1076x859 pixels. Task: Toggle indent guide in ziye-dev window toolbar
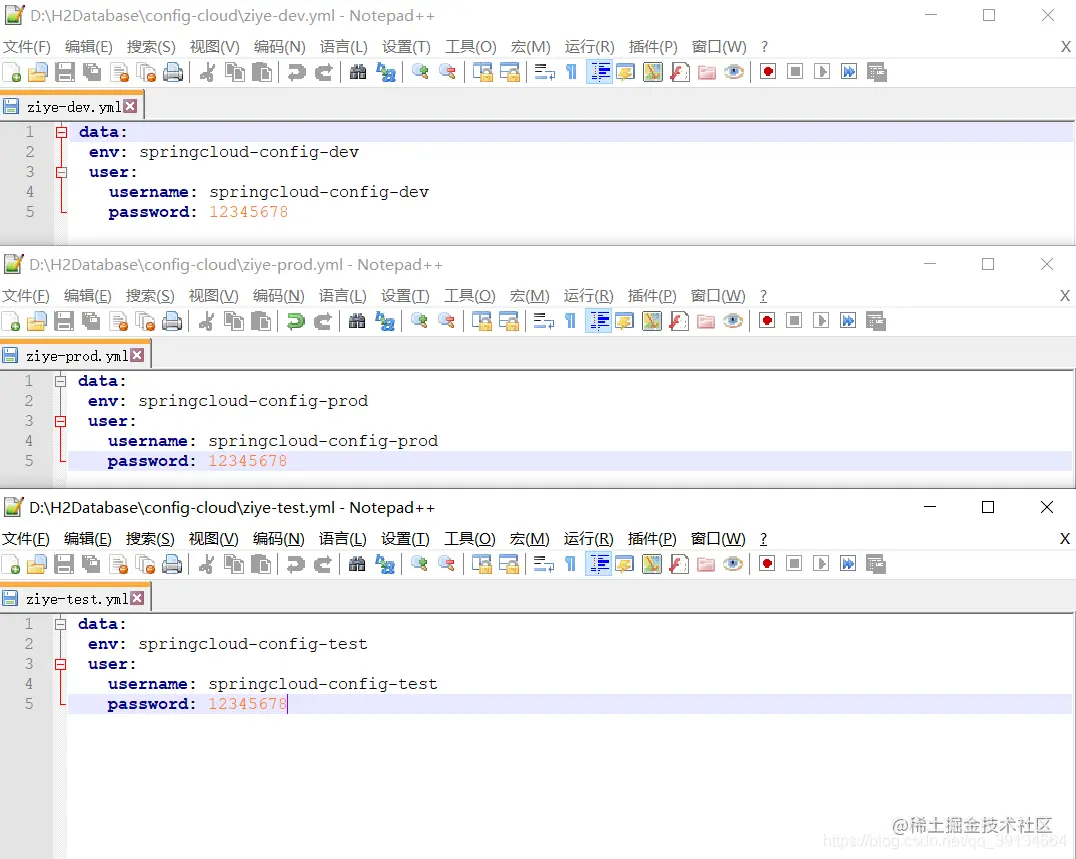(599, 72)
